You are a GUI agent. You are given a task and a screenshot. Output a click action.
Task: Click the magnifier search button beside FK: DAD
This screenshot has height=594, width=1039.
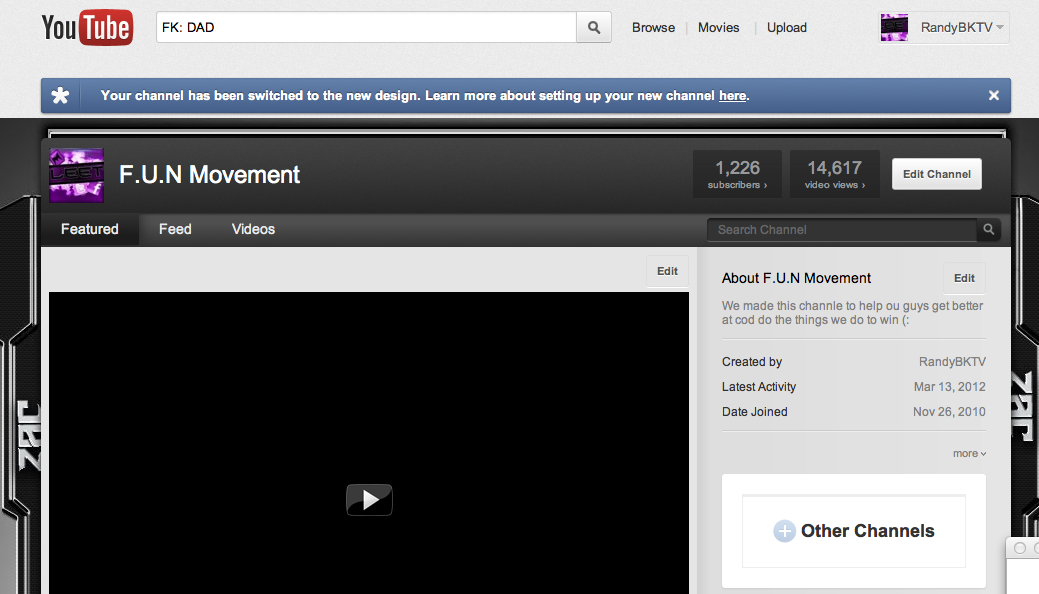pyautogui.click(x=594, y=27)
